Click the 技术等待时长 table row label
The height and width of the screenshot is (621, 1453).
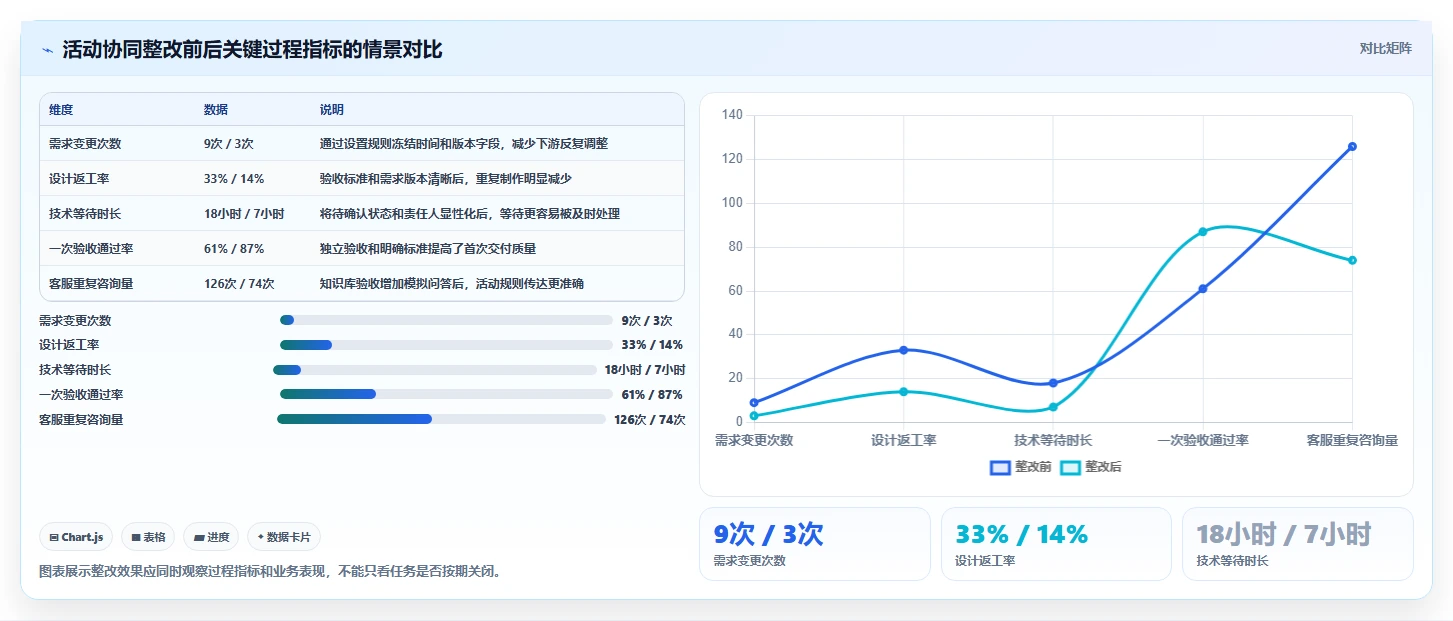click(x=85, y=214)
